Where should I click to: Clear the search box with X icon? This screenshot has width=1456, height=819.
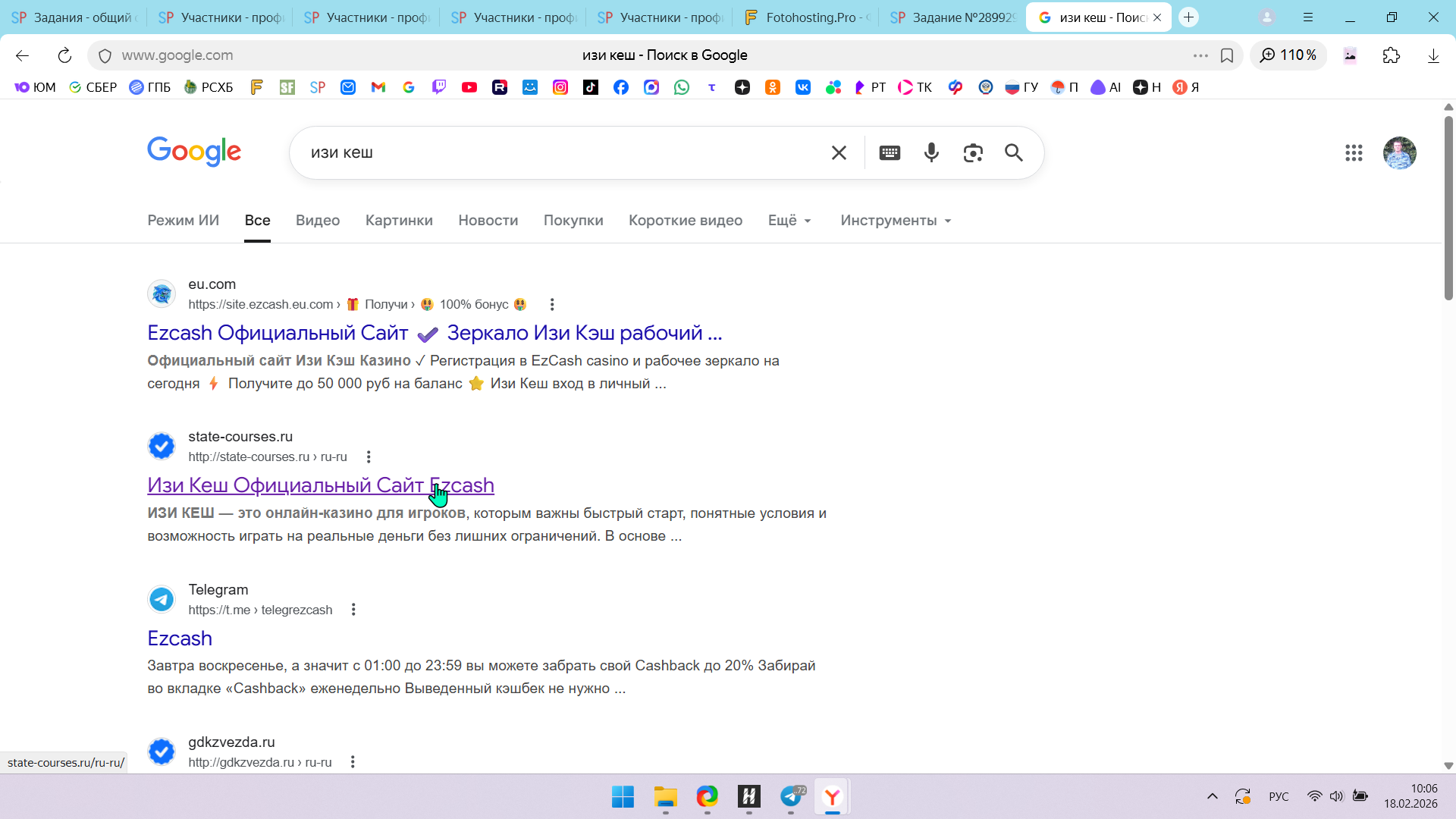pos(839,152)
